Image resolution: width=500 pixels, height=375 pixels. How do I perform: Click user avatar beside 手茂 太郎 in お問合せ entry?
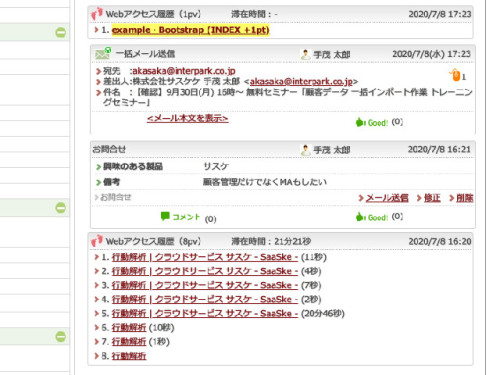click(305, 150)
